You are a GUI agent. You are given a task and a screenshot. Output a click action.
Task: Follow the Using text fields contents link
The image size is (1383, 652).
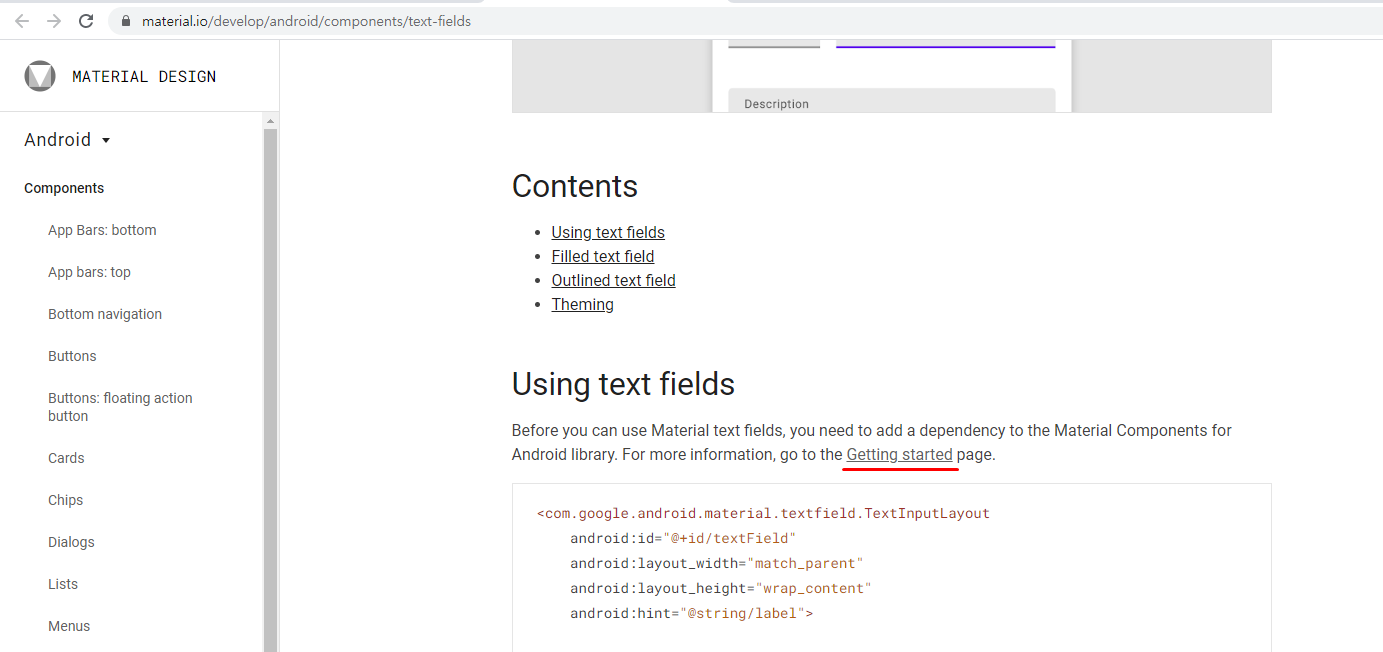pyautogui.click(x=608, y=232)
